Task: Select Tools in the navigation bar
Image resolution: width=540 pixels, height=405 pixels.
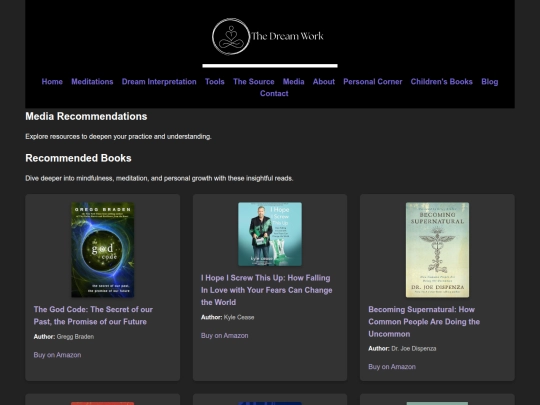Action: pos(215,82)
